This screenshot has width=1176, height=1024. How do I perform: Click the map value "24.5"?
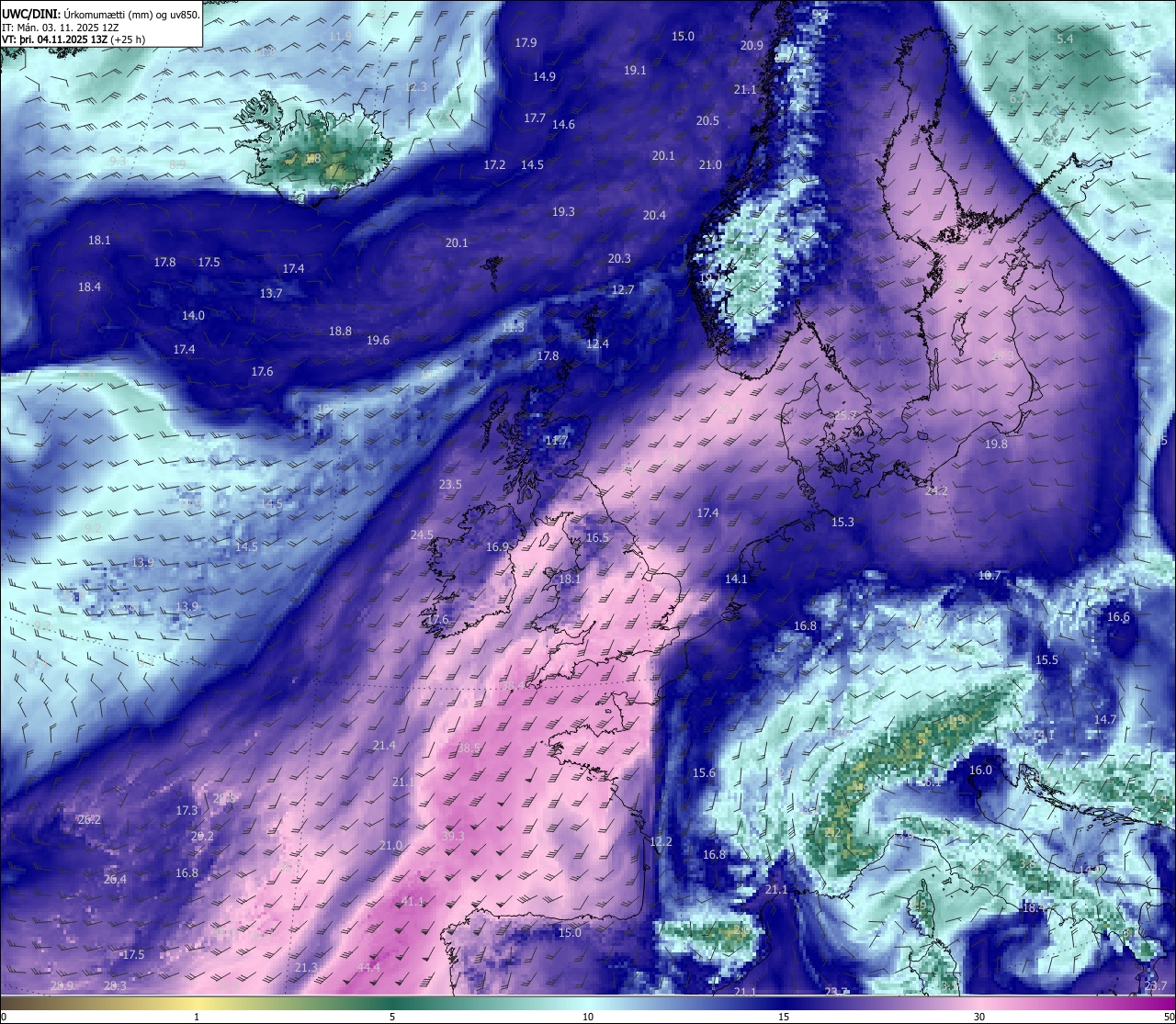(x=422, y=535)
